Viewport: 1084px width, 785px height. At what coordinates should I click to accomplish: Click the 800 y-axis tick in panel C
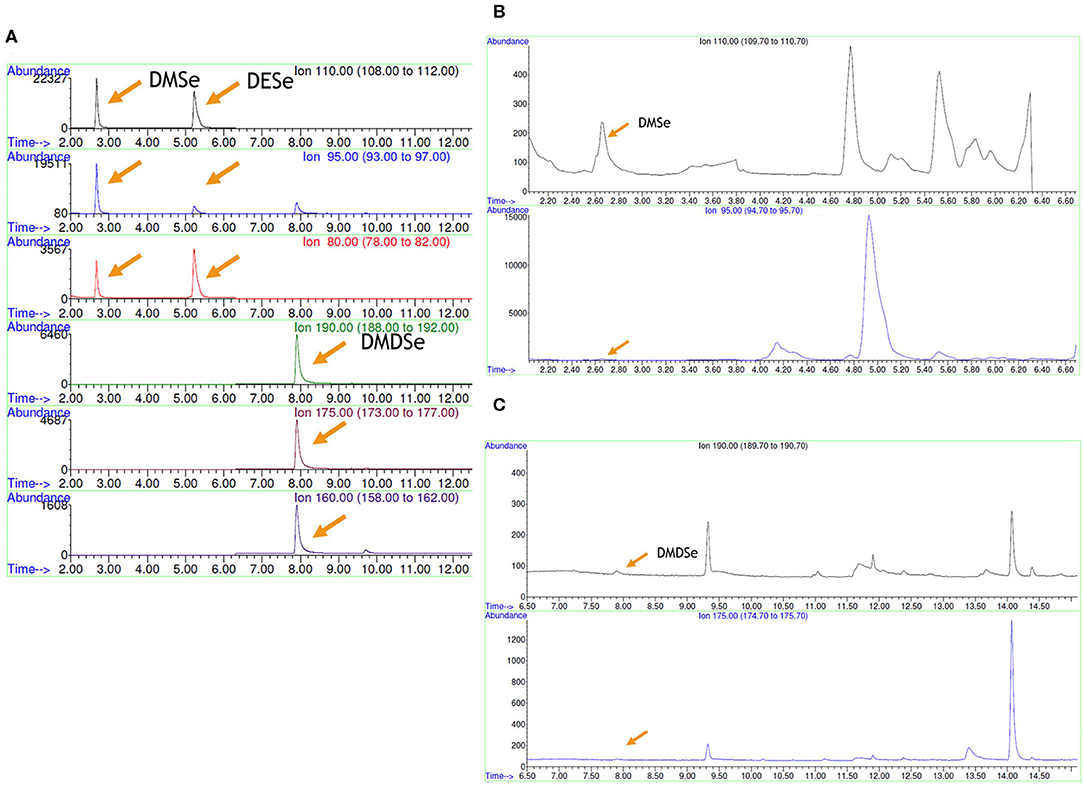coord(520,682)
